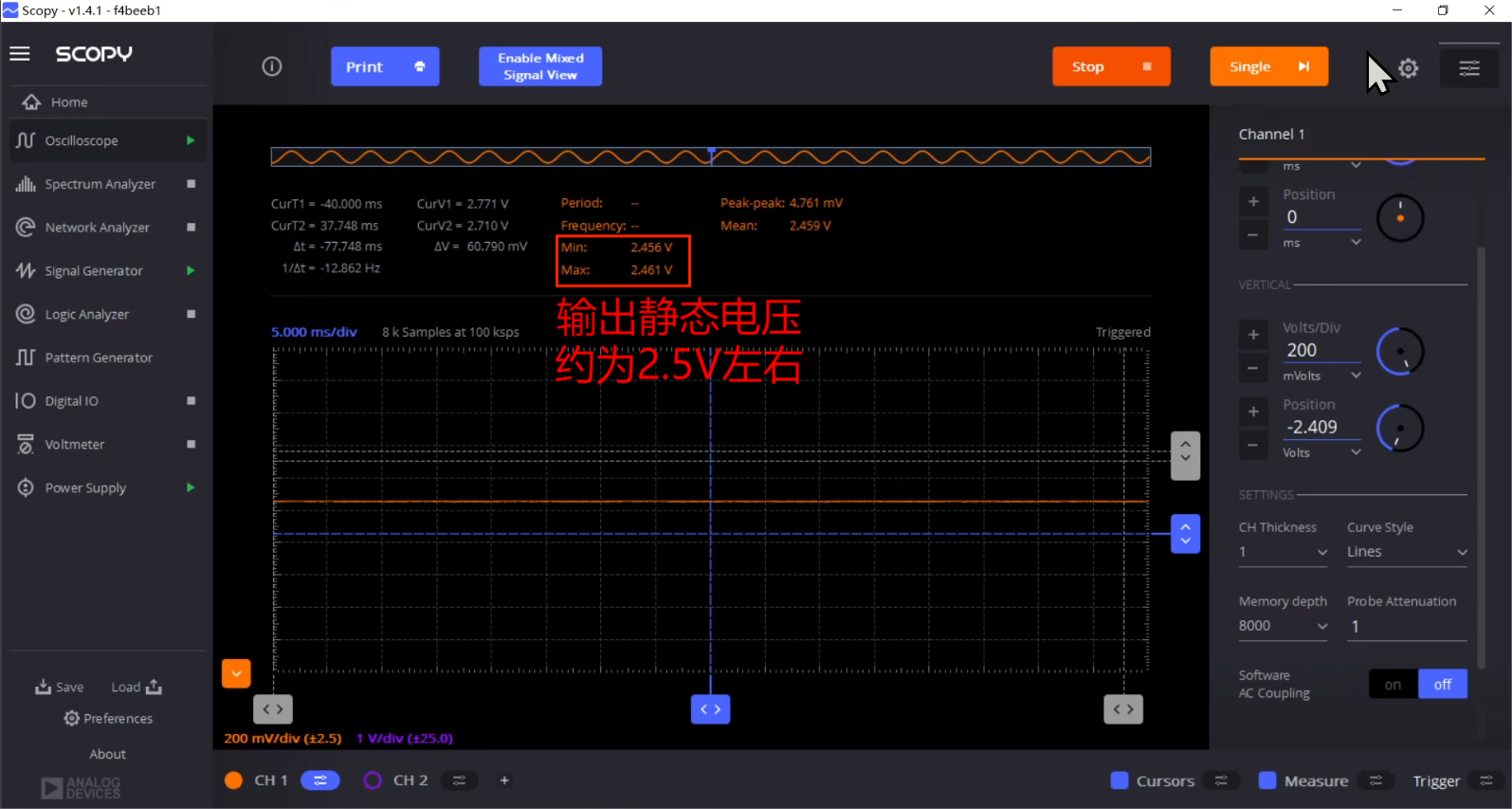This screenshot has width=1512, height=809.
Task: Increase horizontal Position with plus button
Action: click(x=1253, y=201)
